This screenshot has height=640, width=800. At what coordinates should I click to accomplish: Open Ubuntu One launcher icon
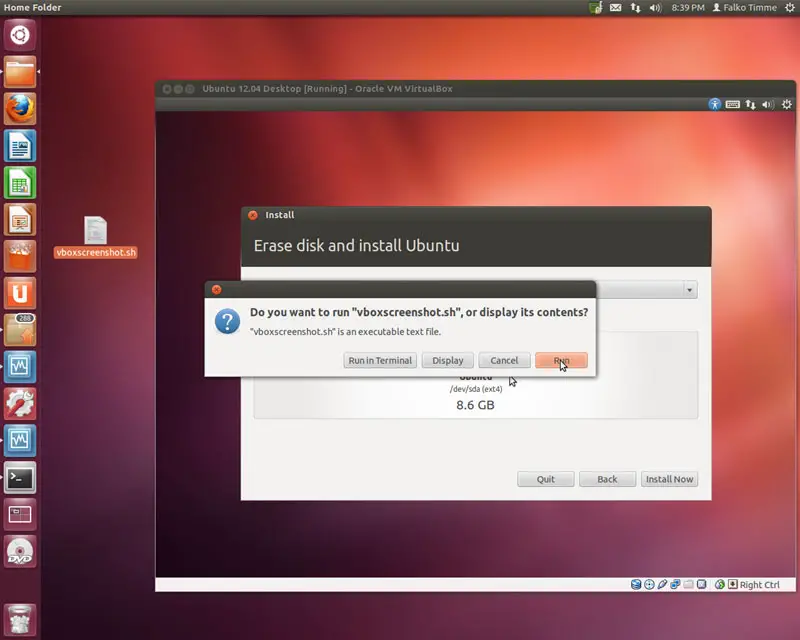coord(20,293)
